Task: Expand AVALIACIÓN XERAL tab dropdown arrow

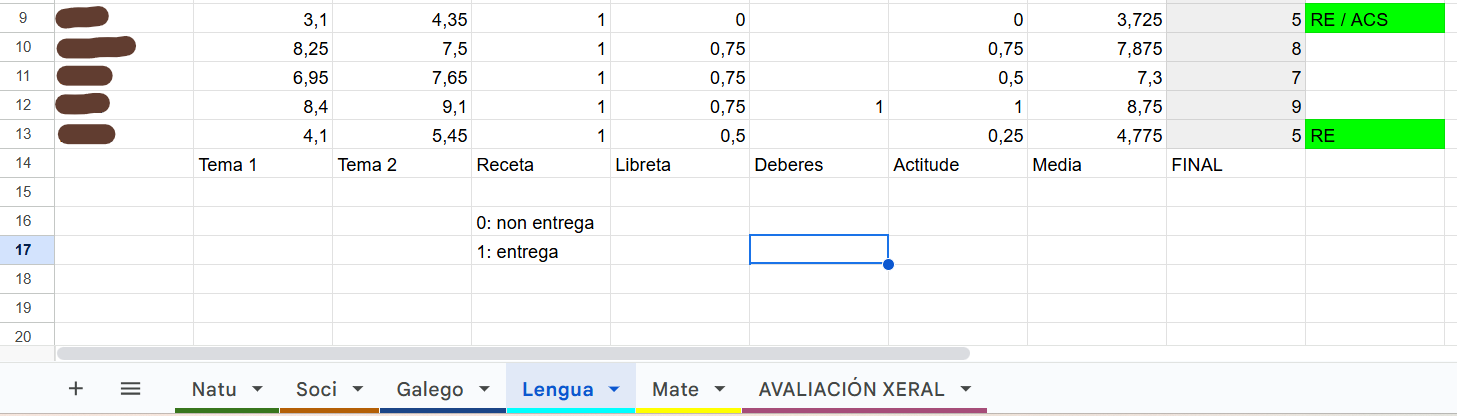Action: [965, 389]
